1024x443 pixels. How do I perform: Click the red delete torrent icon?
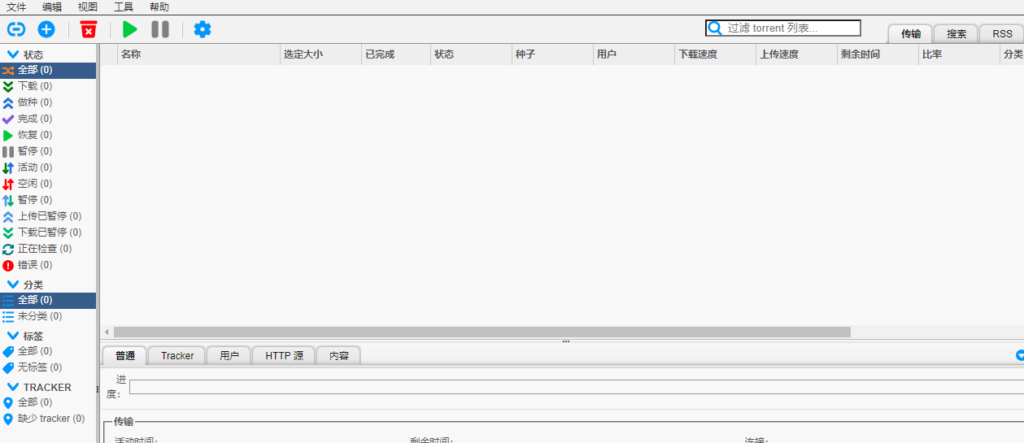(x=89, y=30)
